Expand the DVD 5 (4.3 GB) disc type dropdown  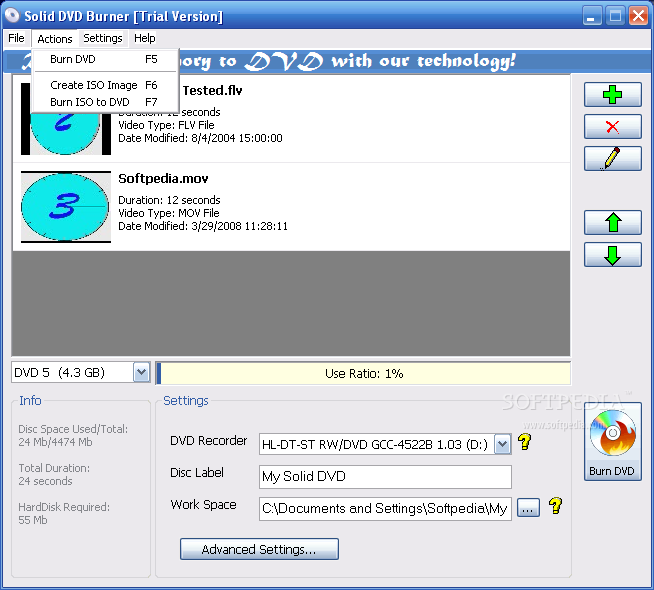141,372
